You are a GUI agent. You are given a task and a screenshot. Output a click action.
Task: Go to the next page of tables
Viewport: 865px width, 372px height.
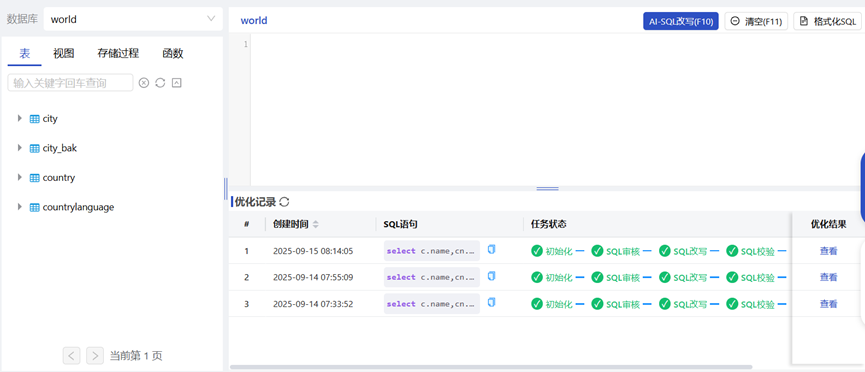[95, 356]
